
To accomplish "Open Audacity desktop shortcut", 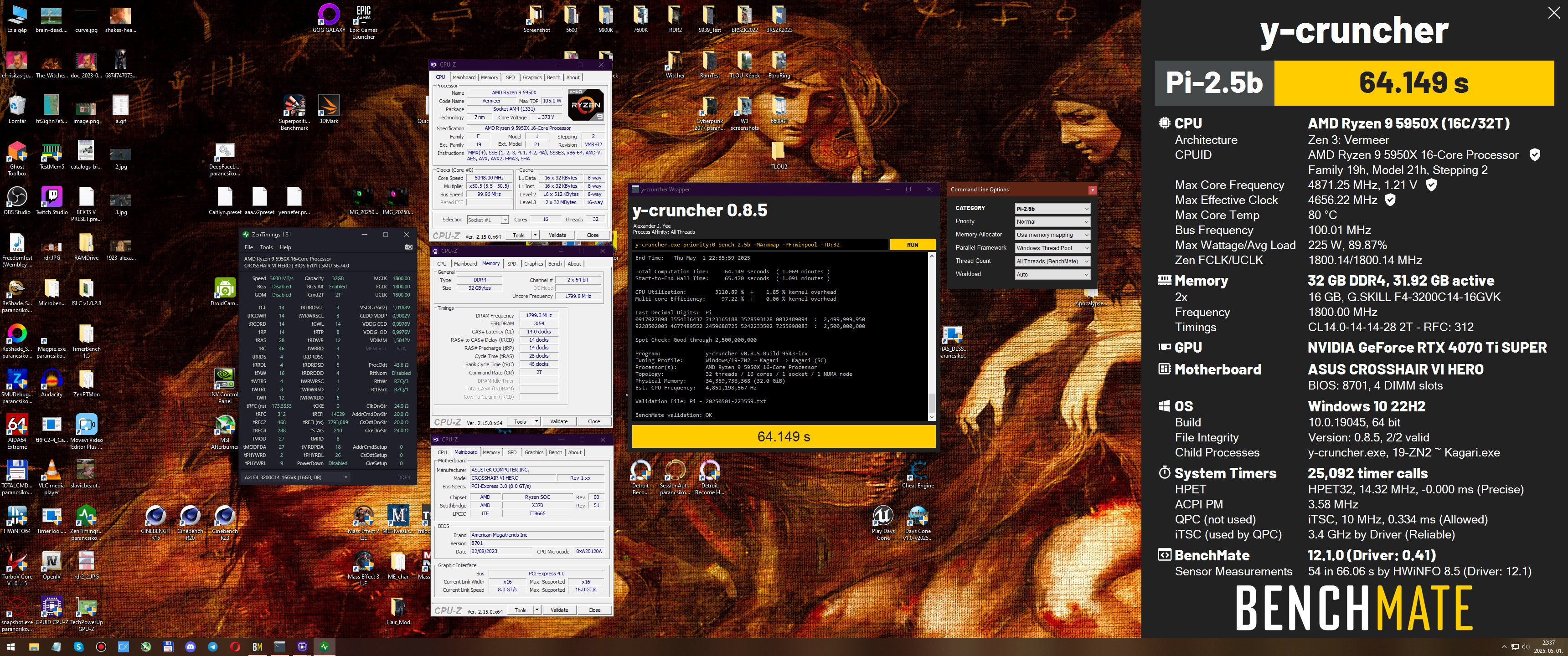I will coord(52,383).
